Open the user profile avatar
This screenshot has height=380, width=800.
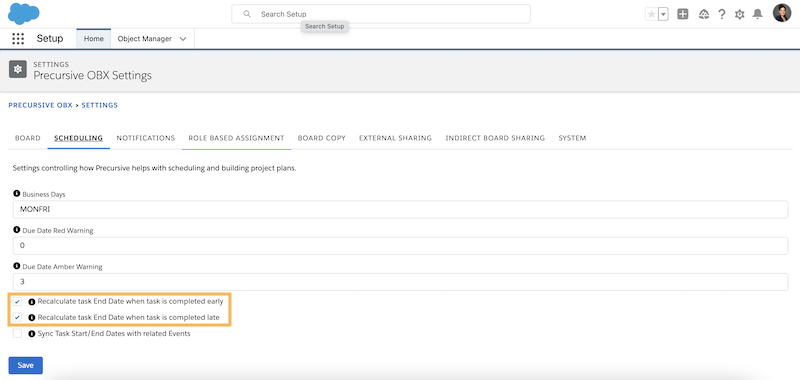(x=782, y=13)
